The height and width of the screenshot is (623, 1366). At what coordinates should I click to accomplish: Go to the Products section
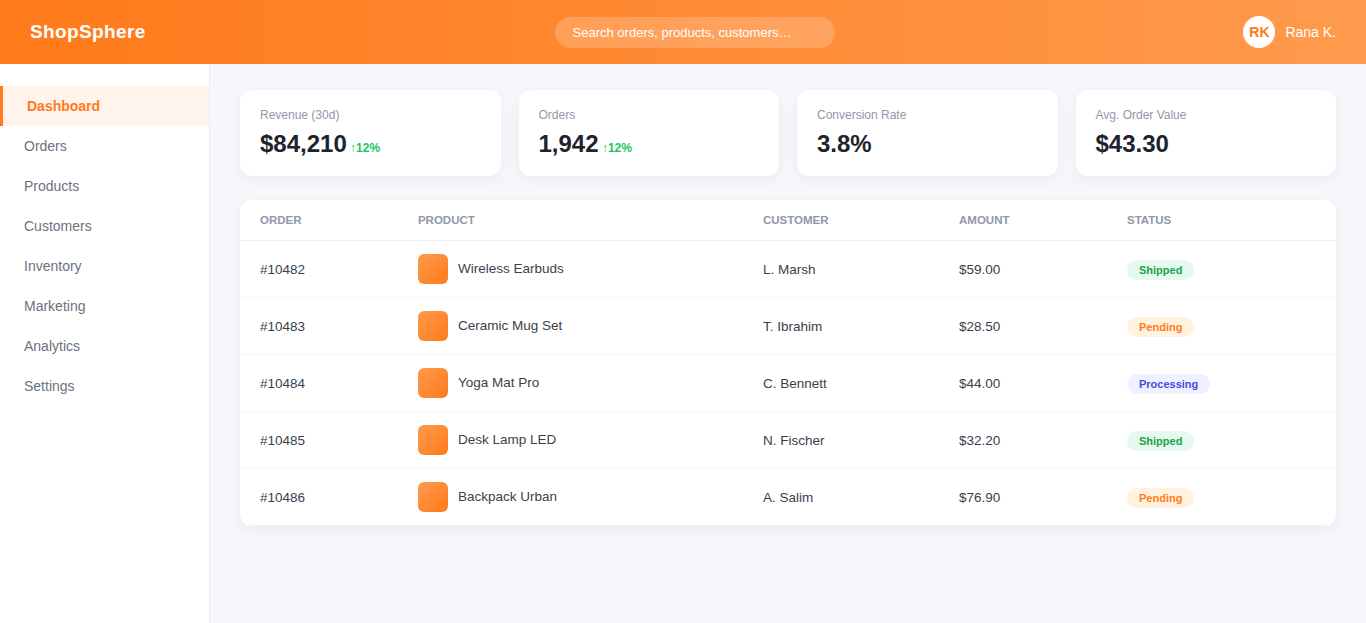pyautogui.click(x=104, y=186)
